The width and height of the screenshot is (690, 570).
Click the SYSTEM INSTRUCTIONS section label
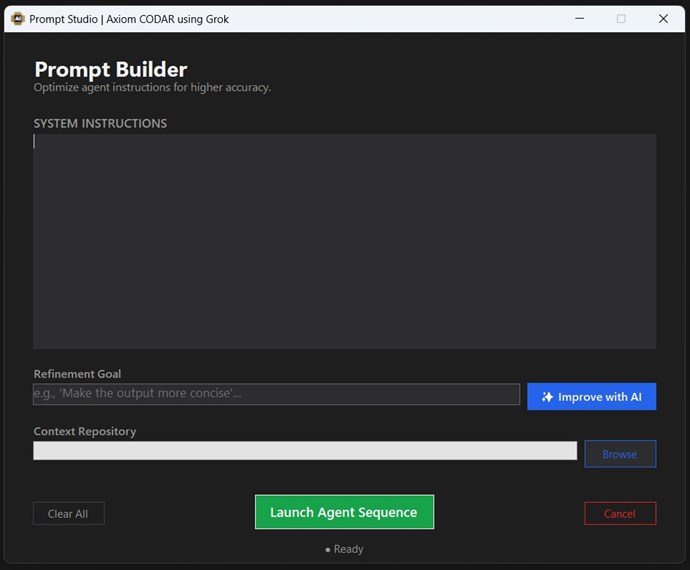click(100, 124)
